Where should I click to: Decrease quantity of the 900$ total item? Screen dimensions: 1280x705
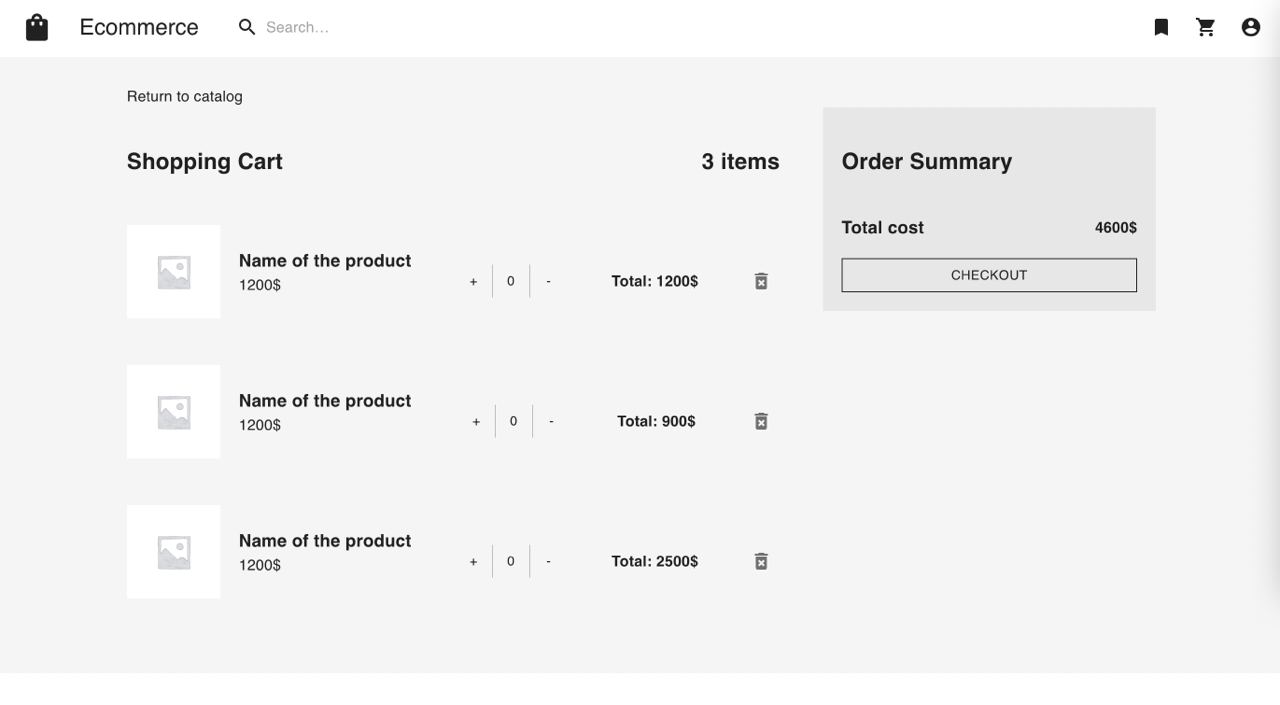point(551,422)
